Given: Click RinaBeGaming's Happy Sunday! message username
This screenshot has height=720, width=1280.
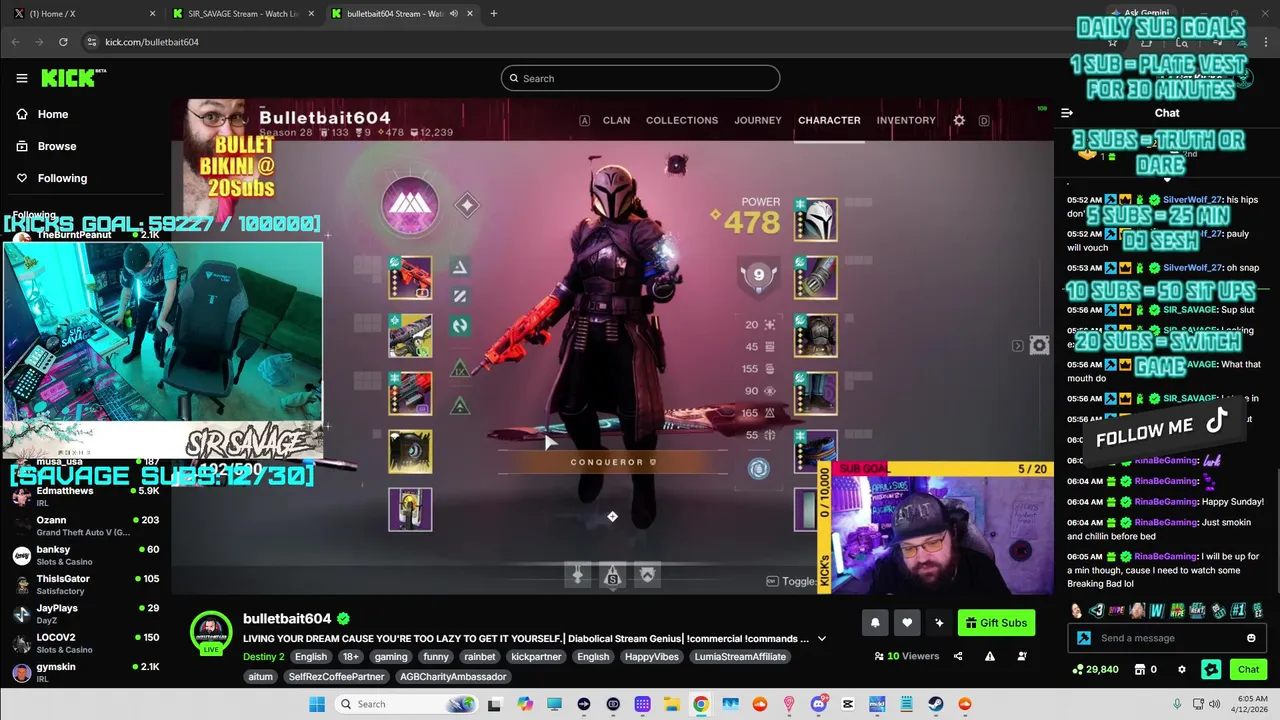Looking at the screenshot, I should coord(1166,502).
